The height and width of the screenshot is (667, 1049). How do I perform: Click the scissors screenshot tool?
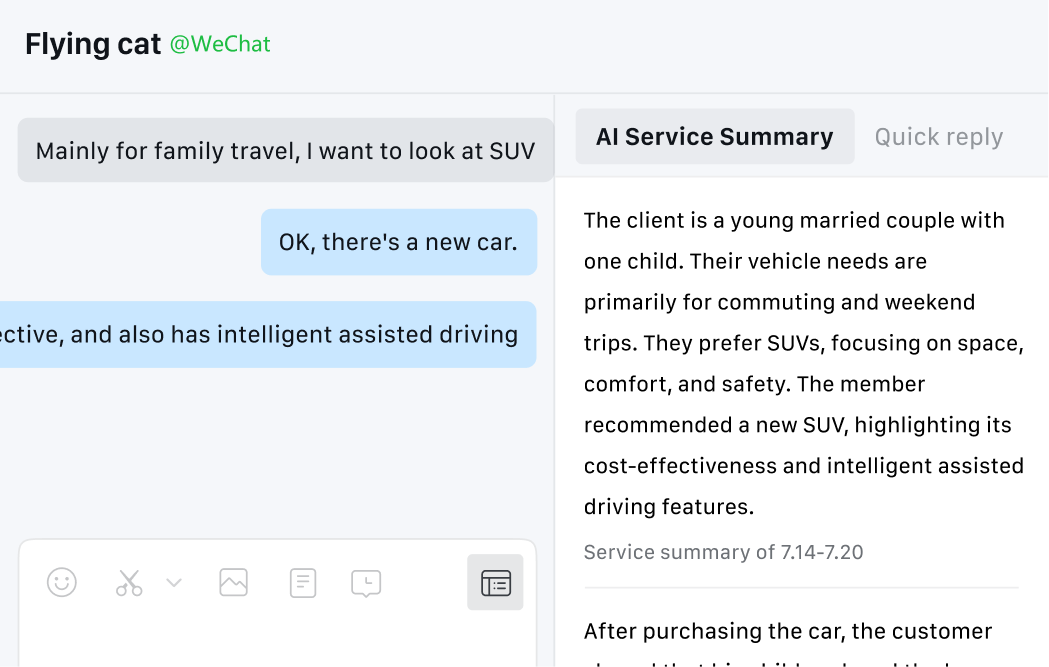129,582
